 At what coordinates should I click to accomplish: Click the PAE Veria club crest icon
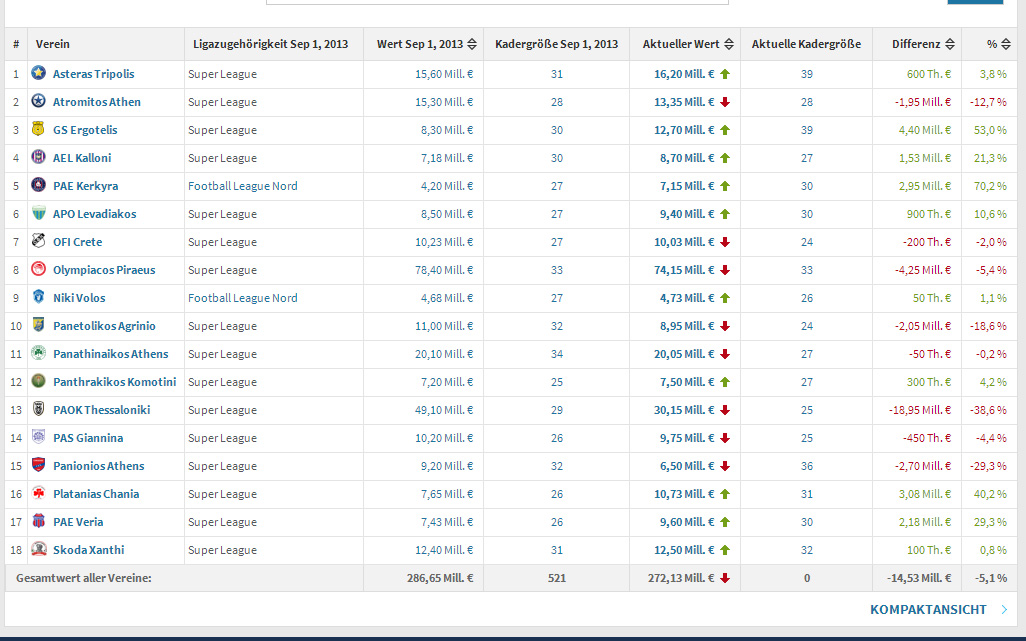(39, 521)
